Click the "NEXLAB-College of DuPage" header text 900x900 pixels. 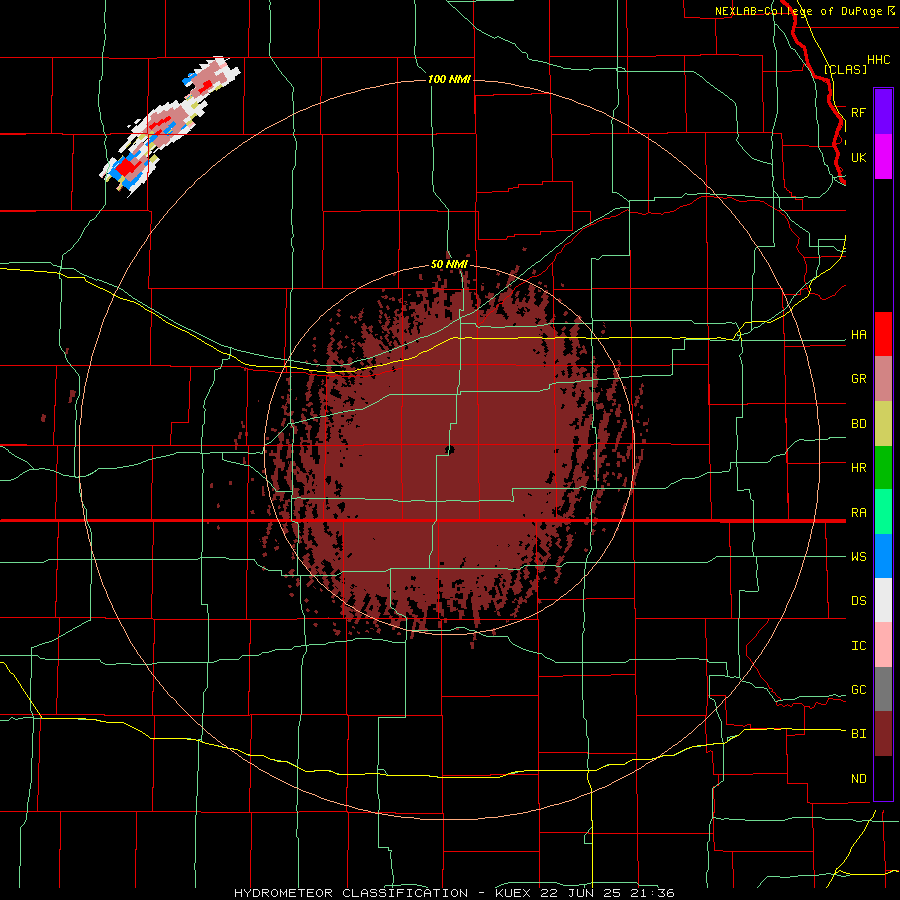tap(798, 11)
